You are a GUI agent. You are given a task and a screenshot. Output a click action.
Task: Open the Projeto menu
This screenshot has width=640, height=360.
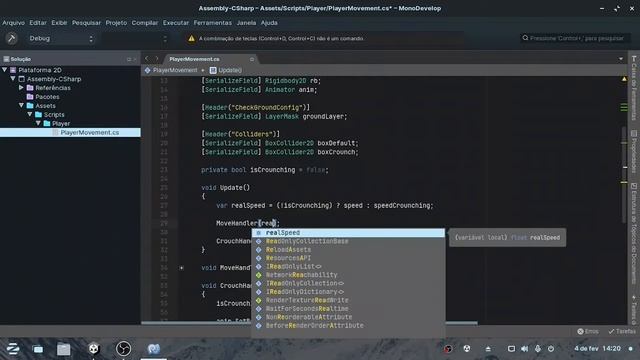116,23
